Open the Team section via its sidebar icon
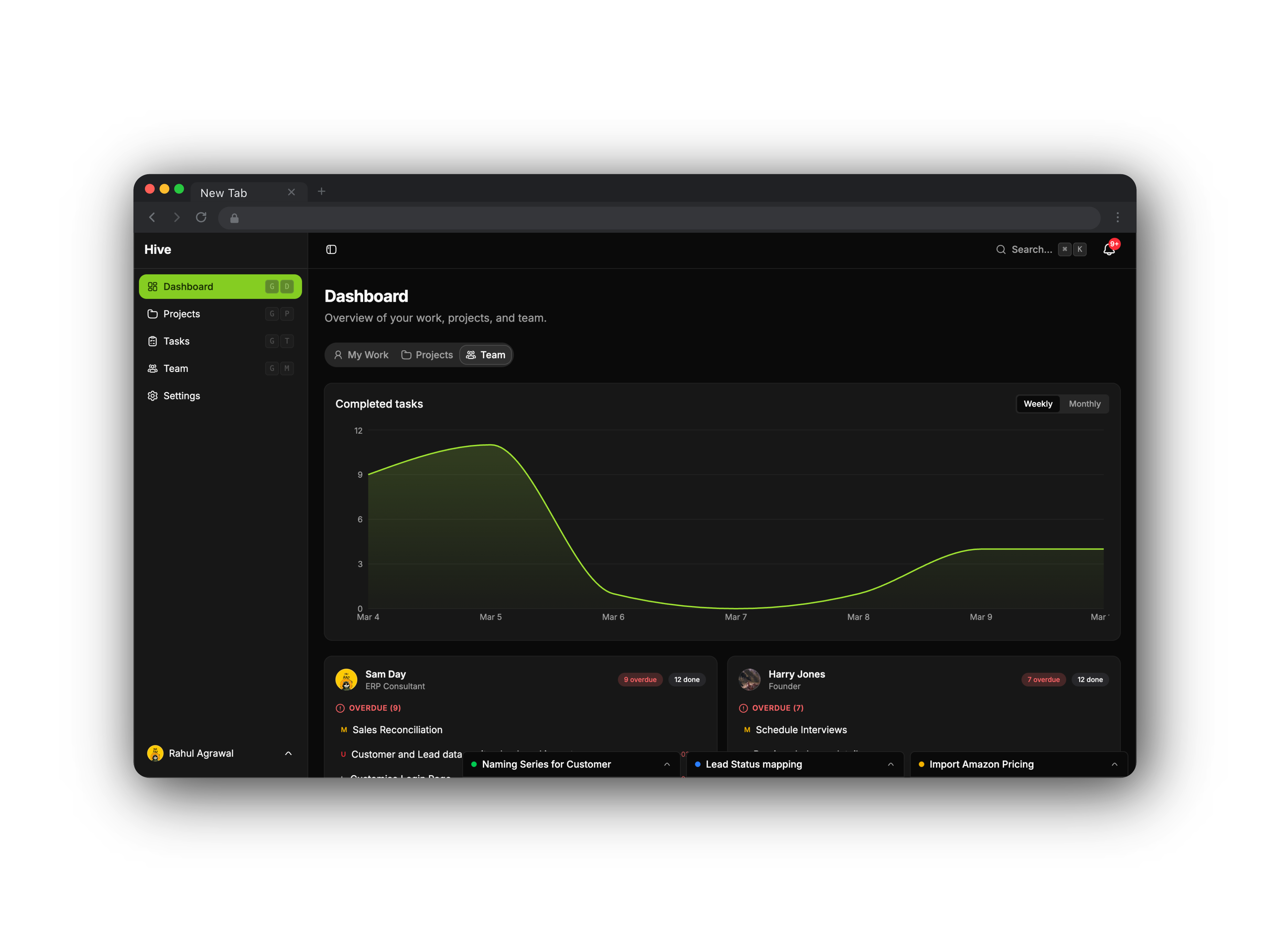This screenshot has height=952, width=1270. [x=153, y=368]
